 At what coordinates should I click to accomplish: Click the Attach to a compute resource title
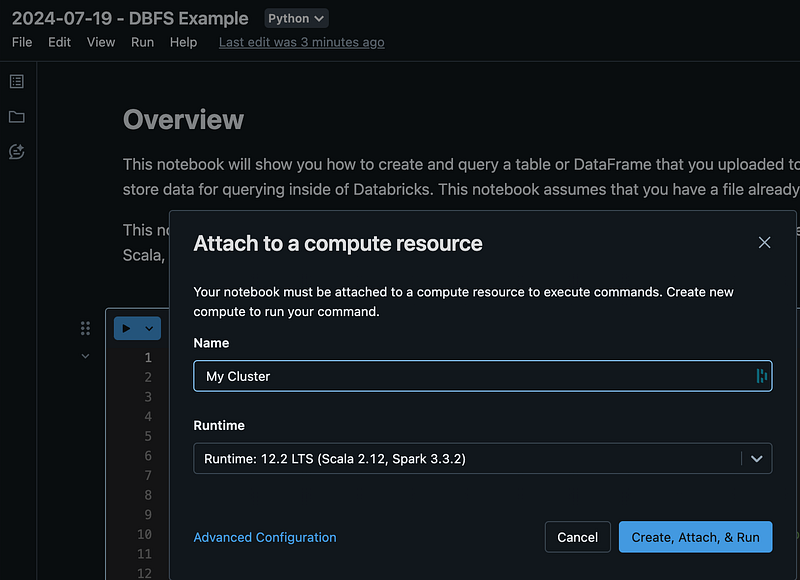[338, 243]
